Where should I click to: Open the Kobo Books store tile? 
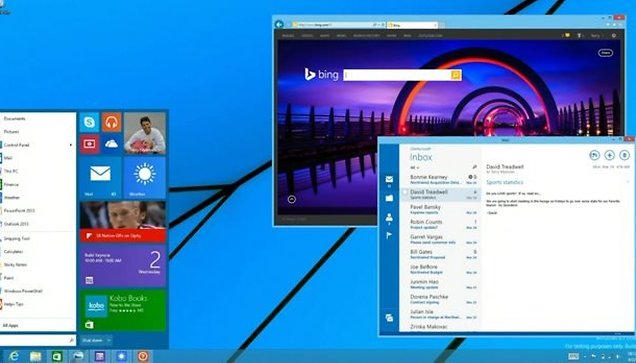point(123,310)
